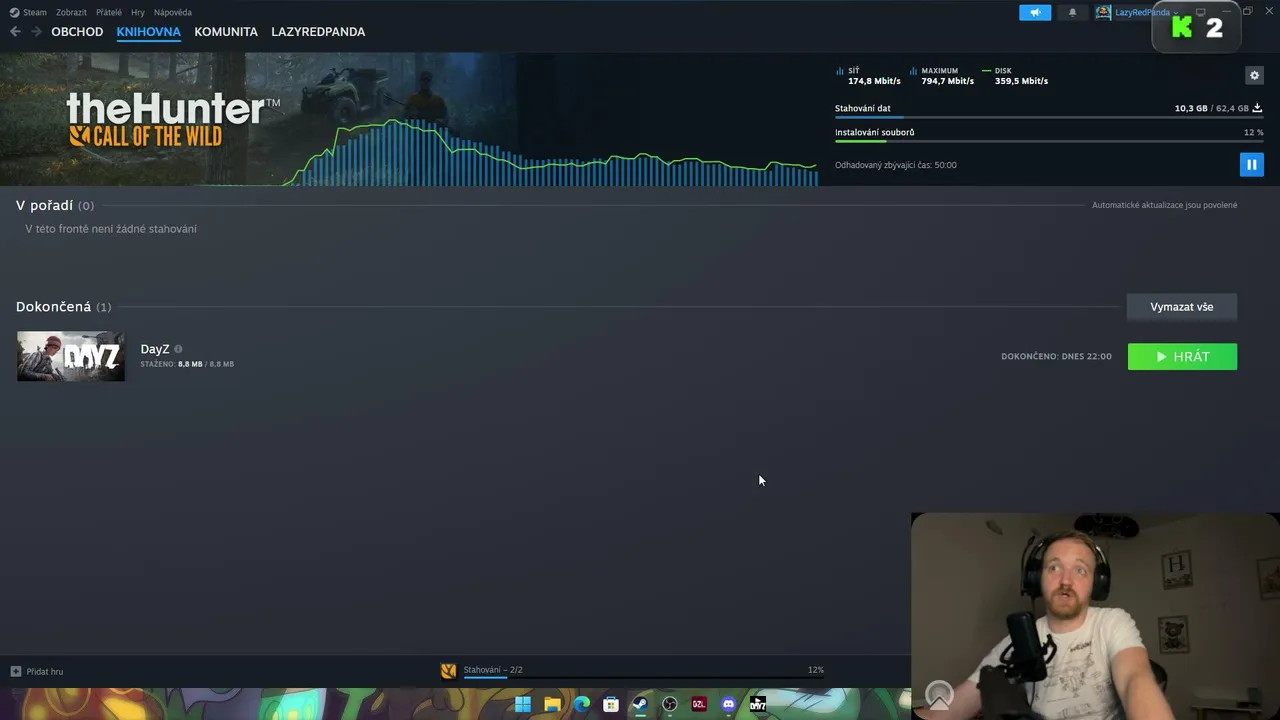Image resolution: width=1280 pixels, height=720 pixels.
Task: Switch to the KNIHOVNA tab
Action: pos(149,32)
